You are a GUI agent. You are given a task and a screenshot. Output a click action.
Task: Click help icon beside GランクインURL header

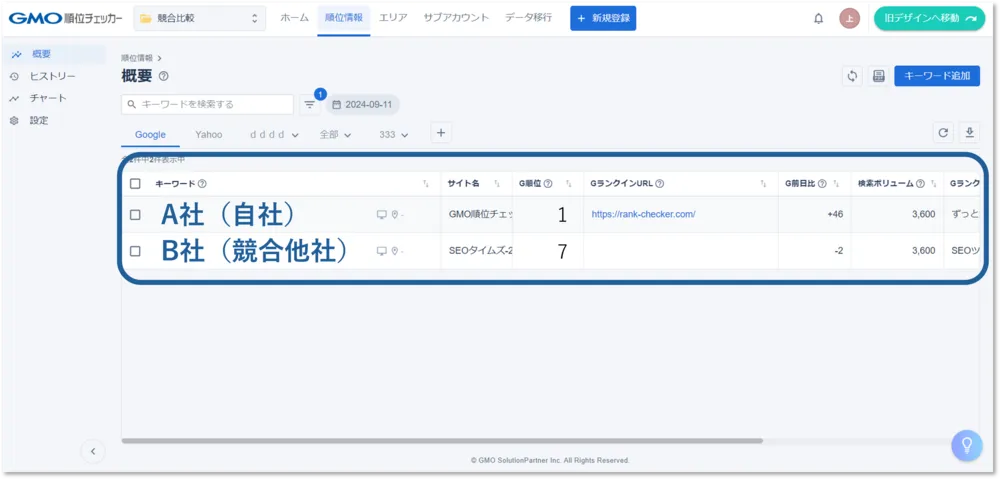coord(659,184)
